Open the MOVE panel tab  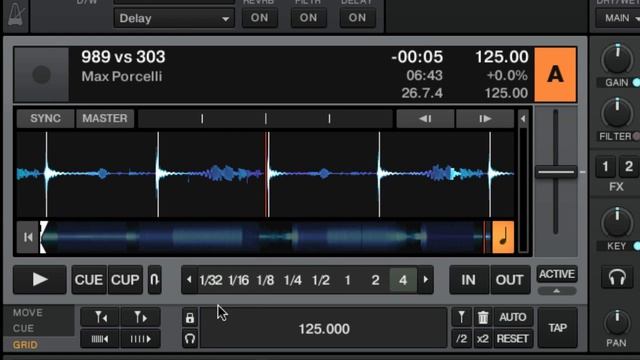tap(28, 313)
